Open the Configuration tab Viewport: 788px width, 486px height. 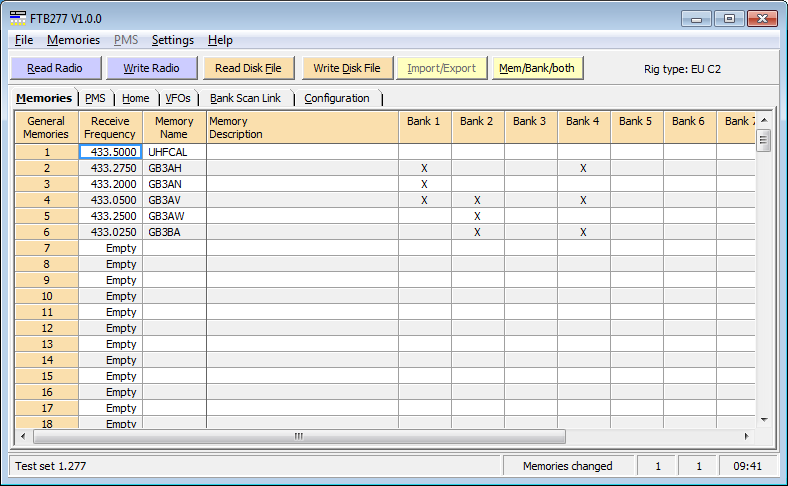click(337, 98)
